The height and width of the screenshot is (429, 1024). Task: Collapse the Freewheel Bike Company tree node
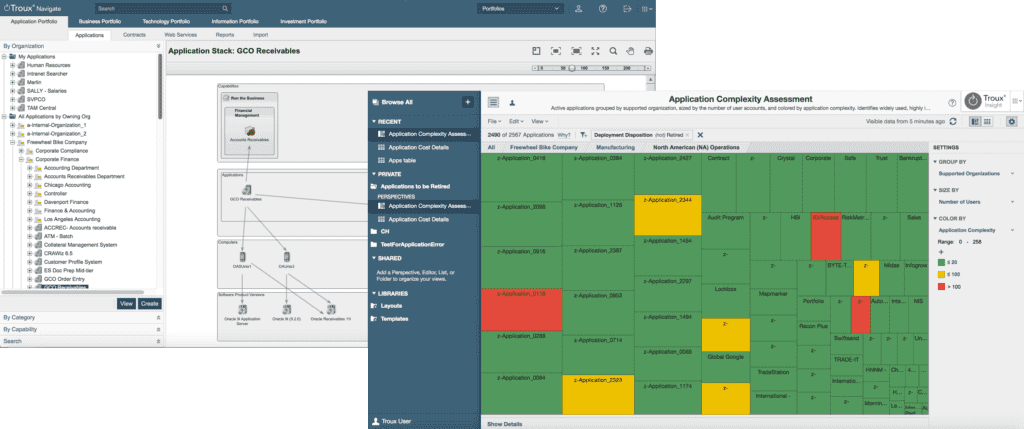[12, 142]
